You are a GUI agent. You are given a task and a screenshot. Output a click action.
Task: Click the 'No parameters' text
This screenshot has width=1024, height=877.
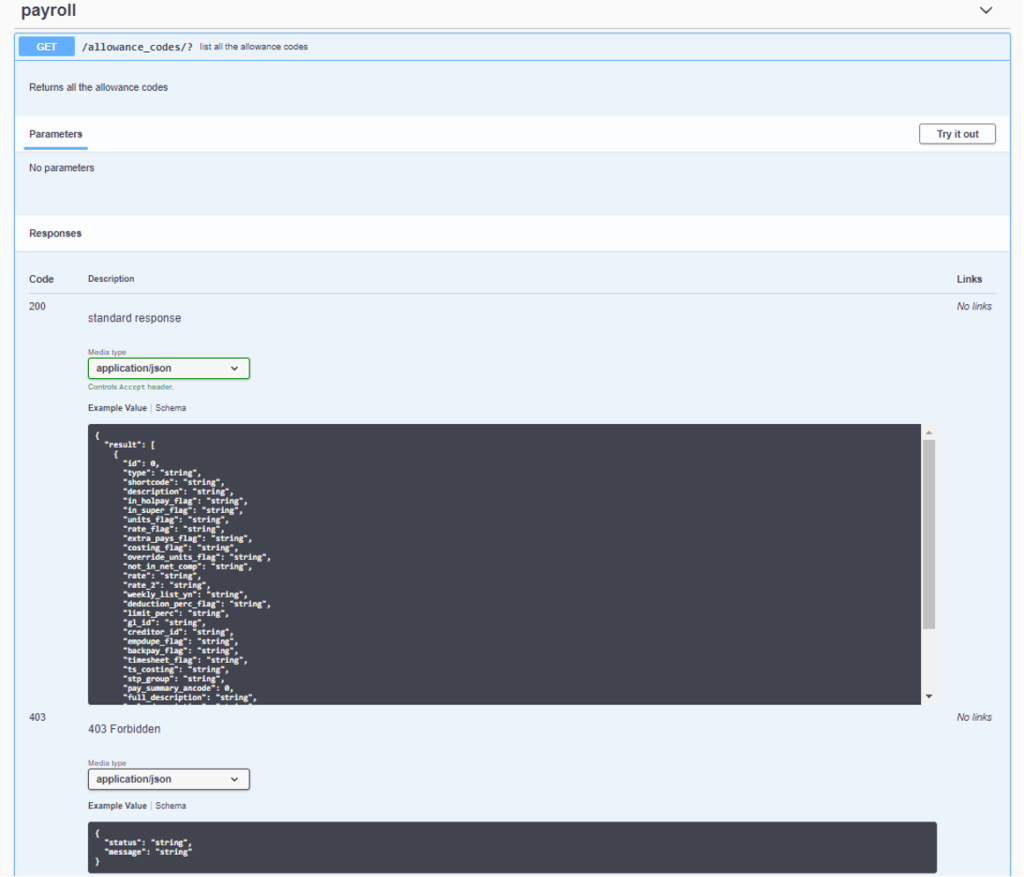click(61, 168)
